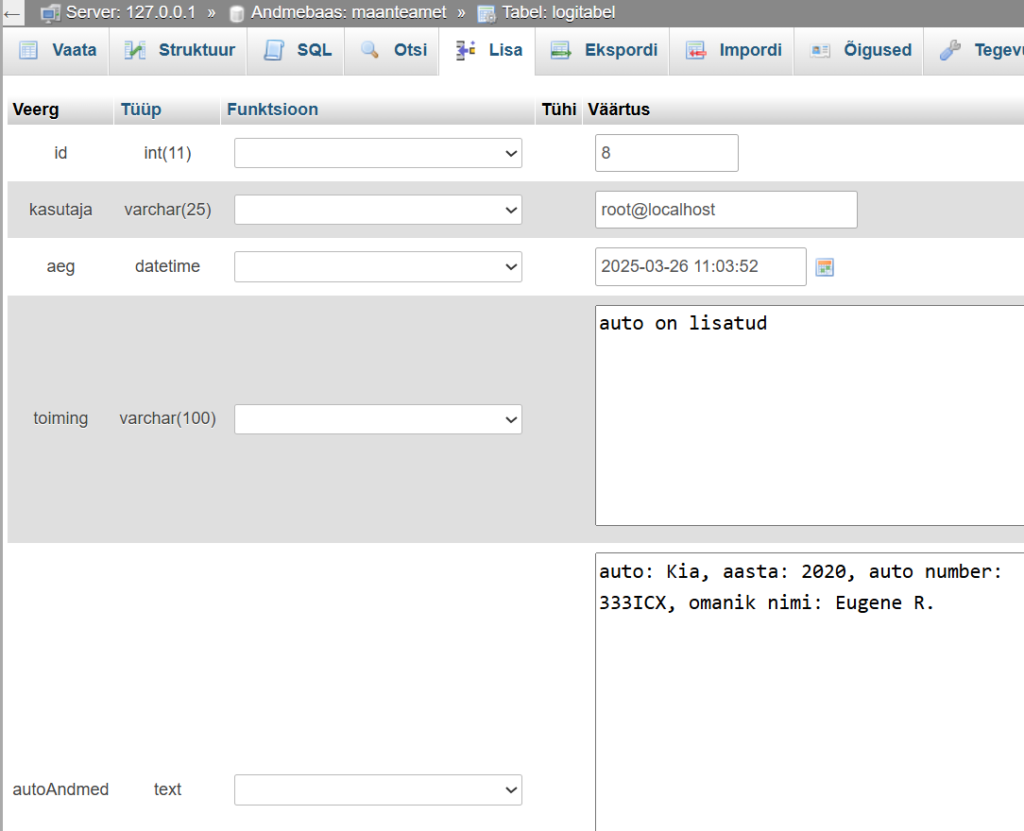Open function dropdown for toiming row
This screenshot has width=1024, height=831.
tap(378, 419)
